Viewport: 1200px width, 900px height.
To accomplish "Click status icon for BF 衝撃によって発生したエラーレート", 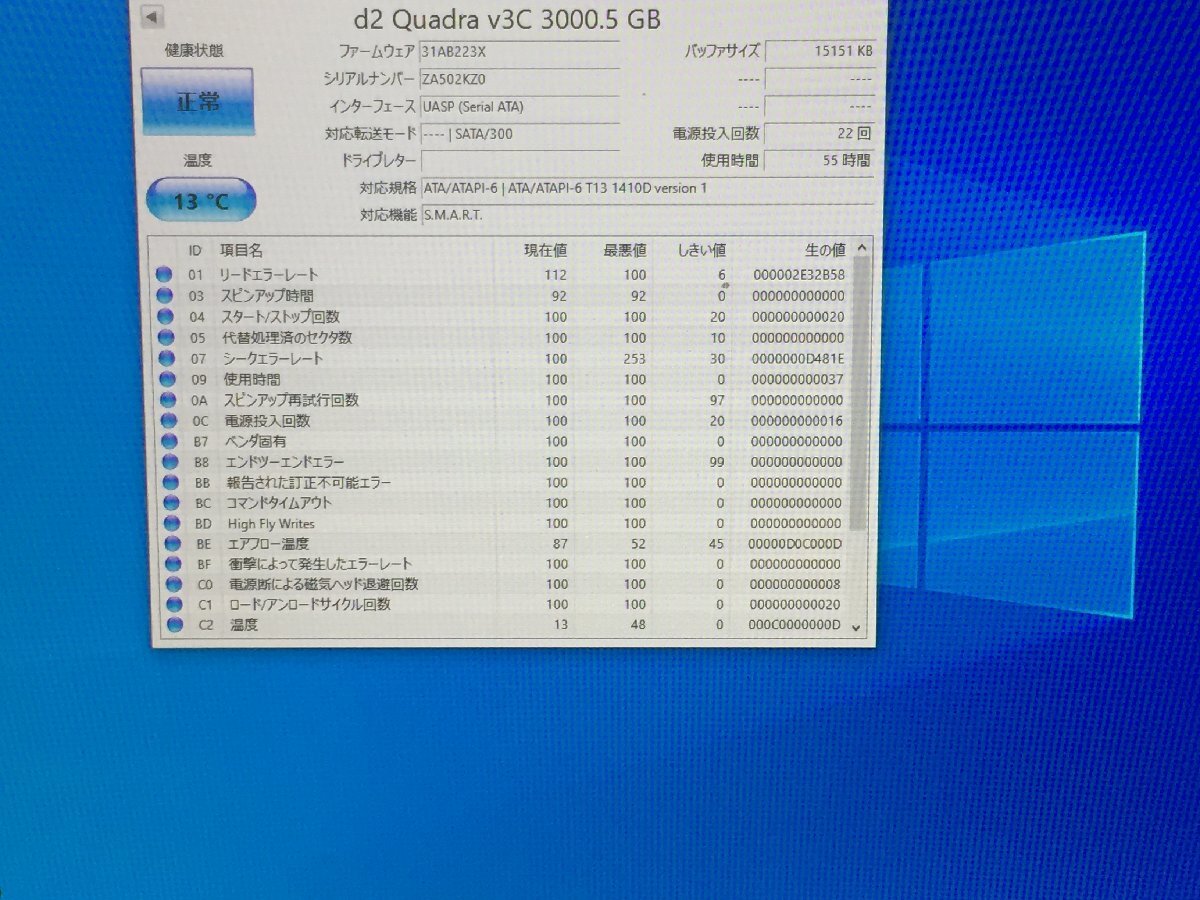I will (173, 564).
